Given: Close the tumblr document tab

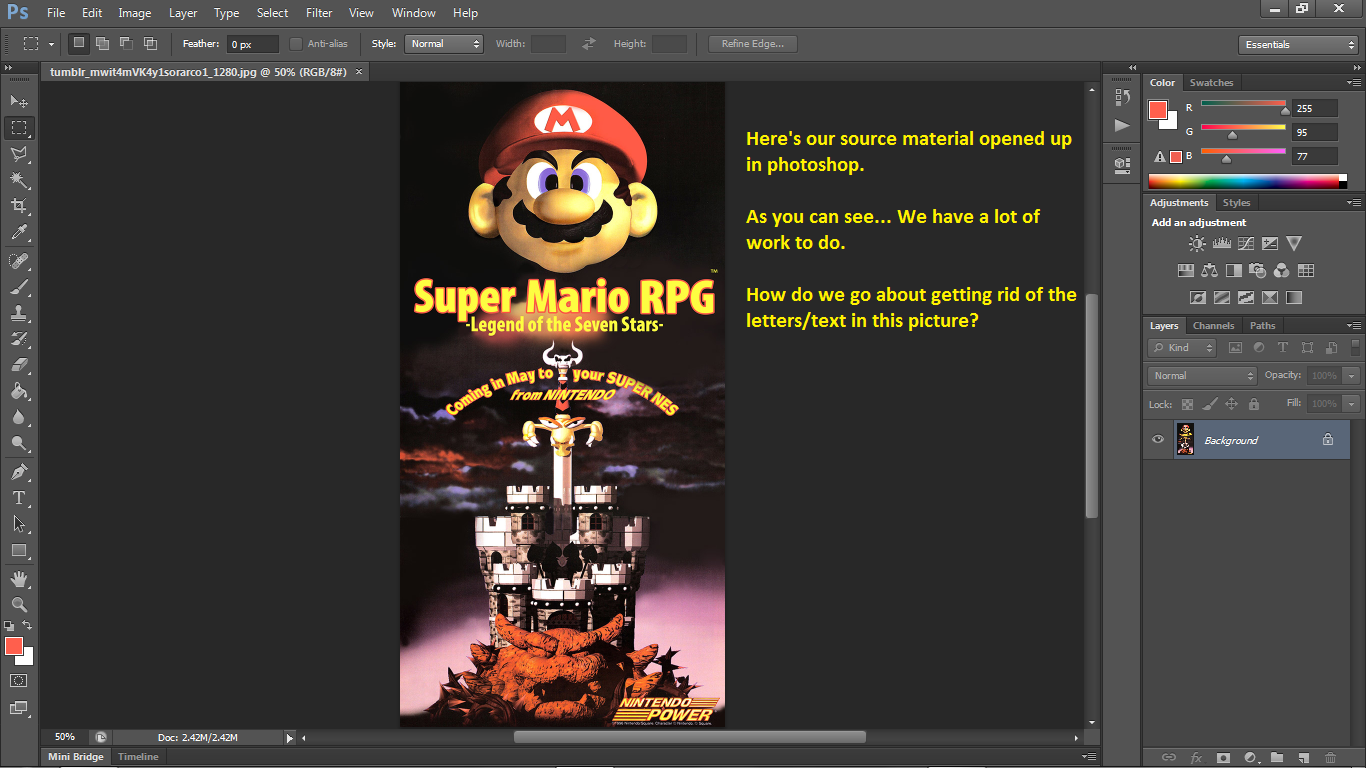Looking at the screenshot, I should [359, 72].
